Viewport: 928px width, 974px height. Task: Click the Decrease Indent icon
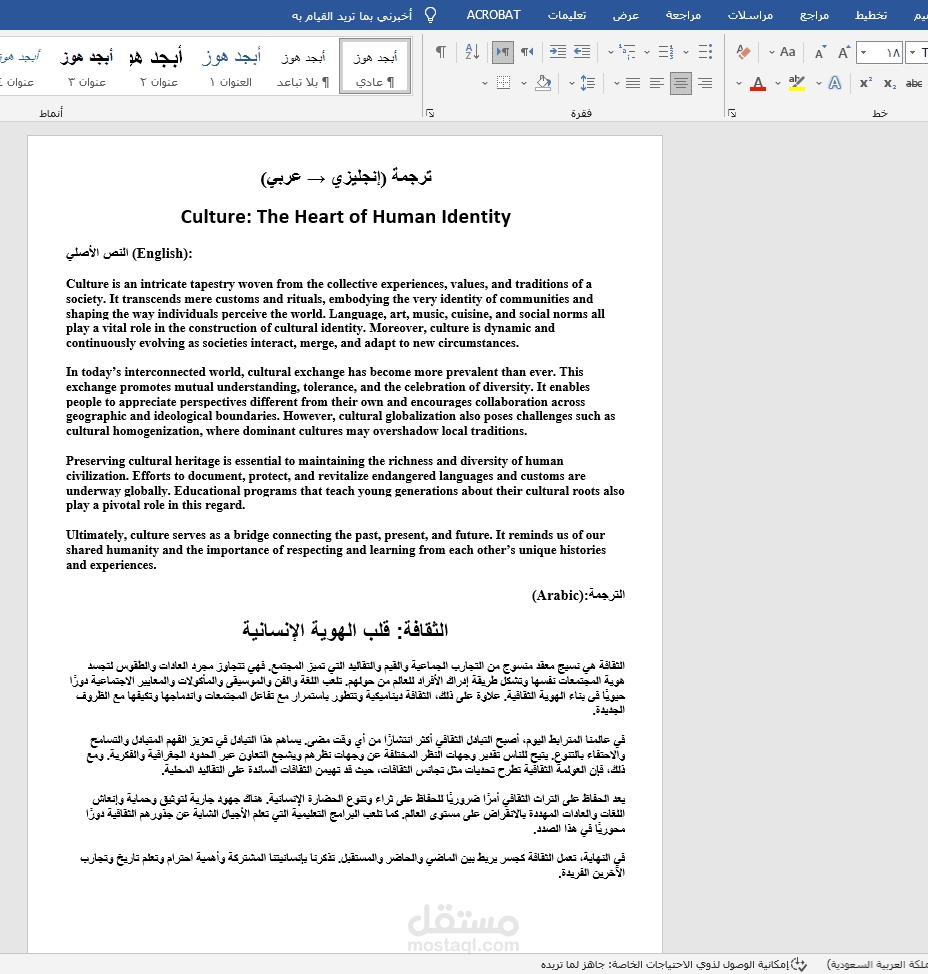coord(582,52)
